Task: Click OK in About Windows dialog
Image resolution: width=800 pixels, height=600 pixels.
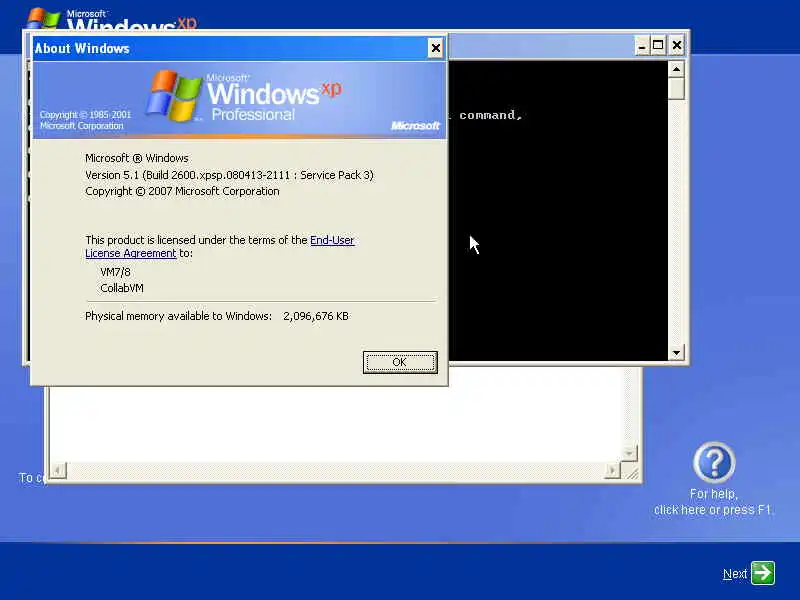Action: (x=400, y=362)
